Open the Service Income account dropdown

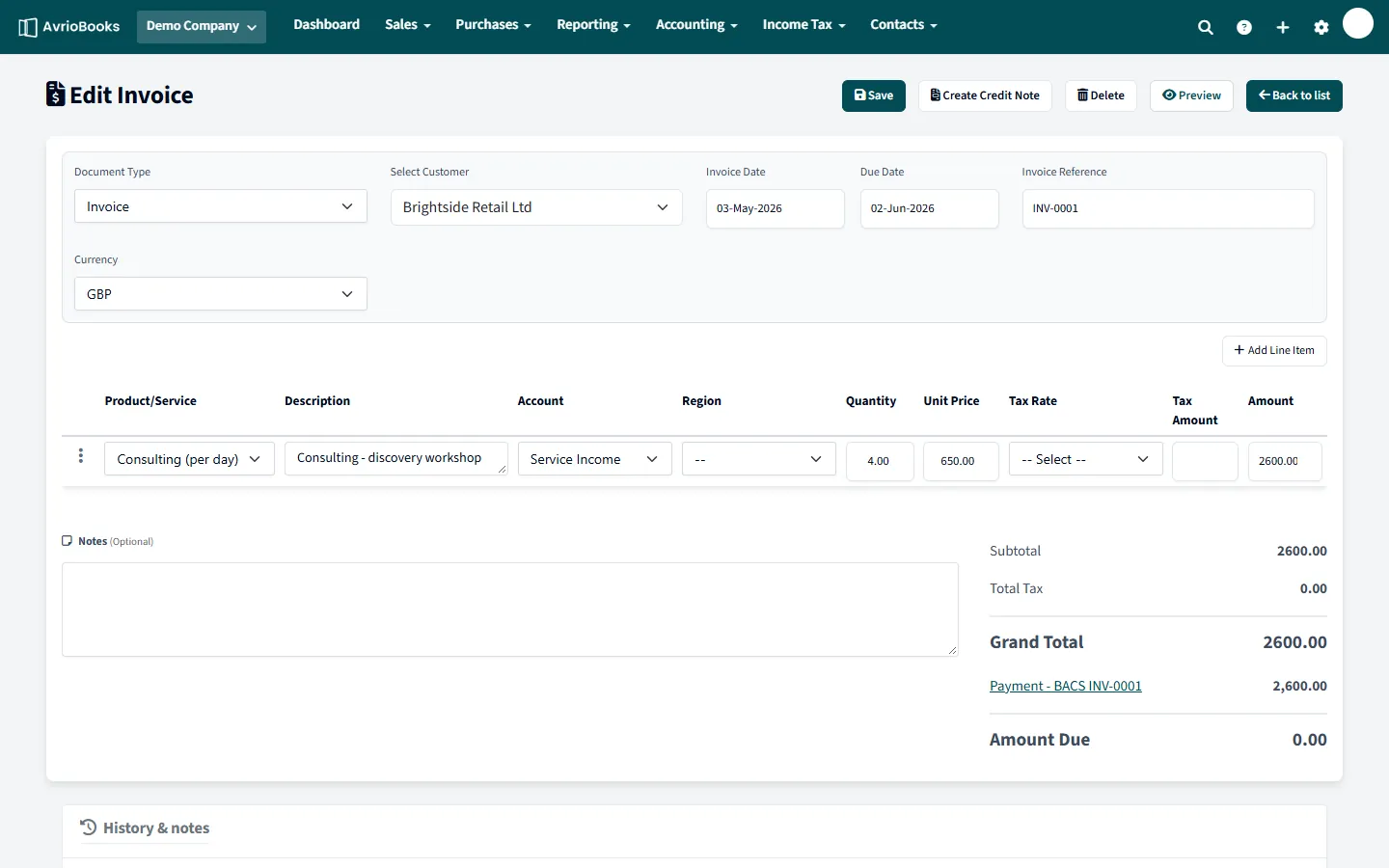[x=595, y=459]
